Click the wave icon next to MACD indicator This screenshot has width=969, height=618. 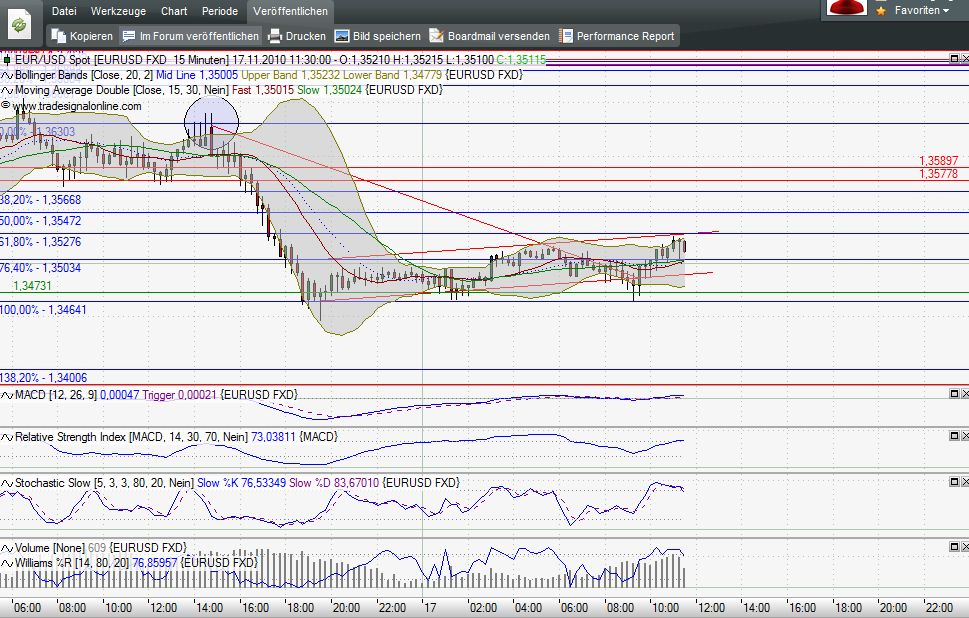pos(6,395)
